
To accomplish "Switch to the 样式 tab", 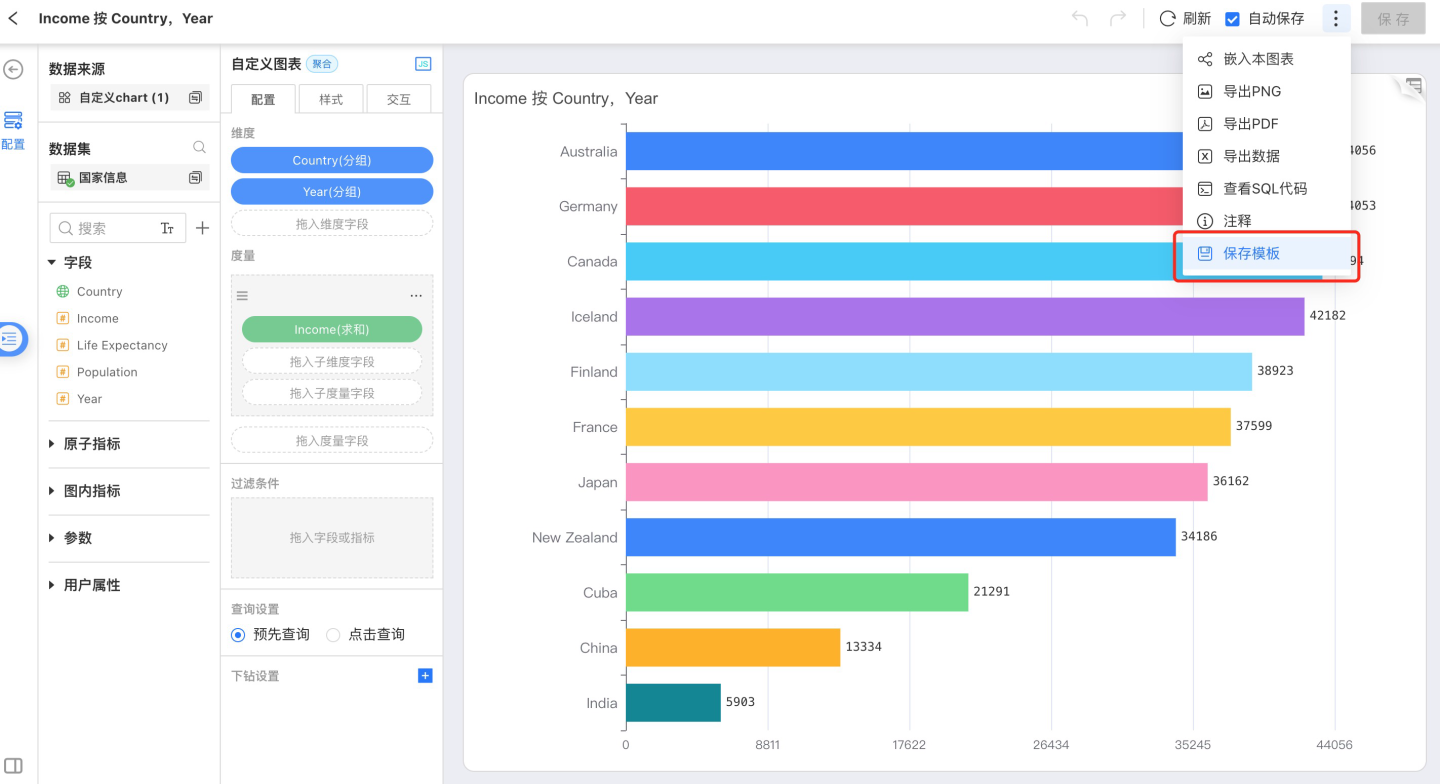I will (x=331, y=99).
